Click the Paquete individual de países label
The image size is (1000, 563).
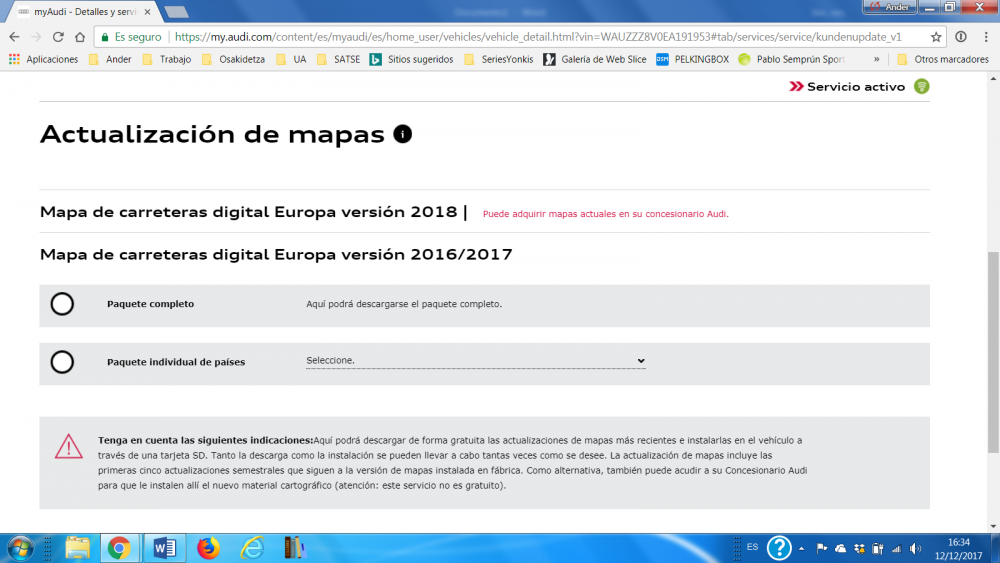[176, 362]
